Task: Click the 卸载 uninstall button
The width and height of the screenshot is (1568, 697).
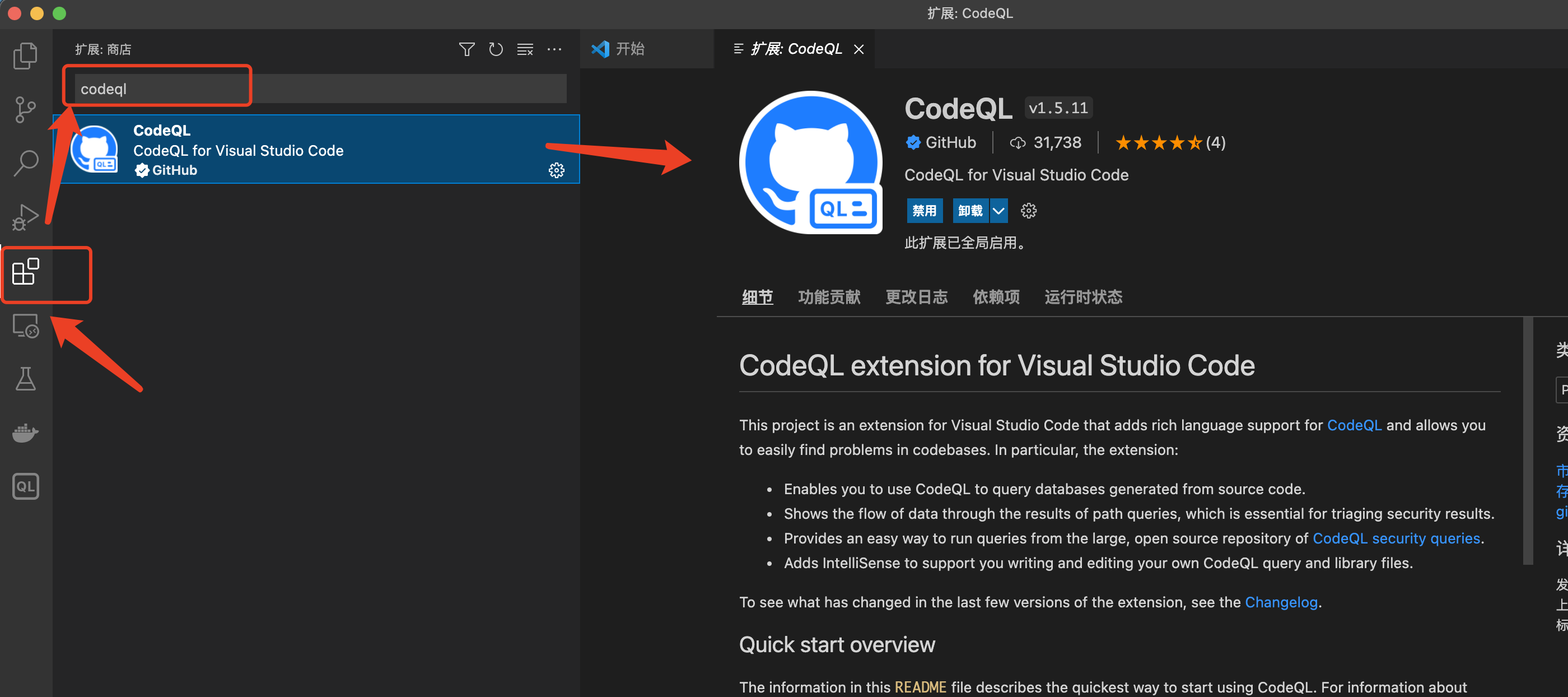Action: pos(970,211)
